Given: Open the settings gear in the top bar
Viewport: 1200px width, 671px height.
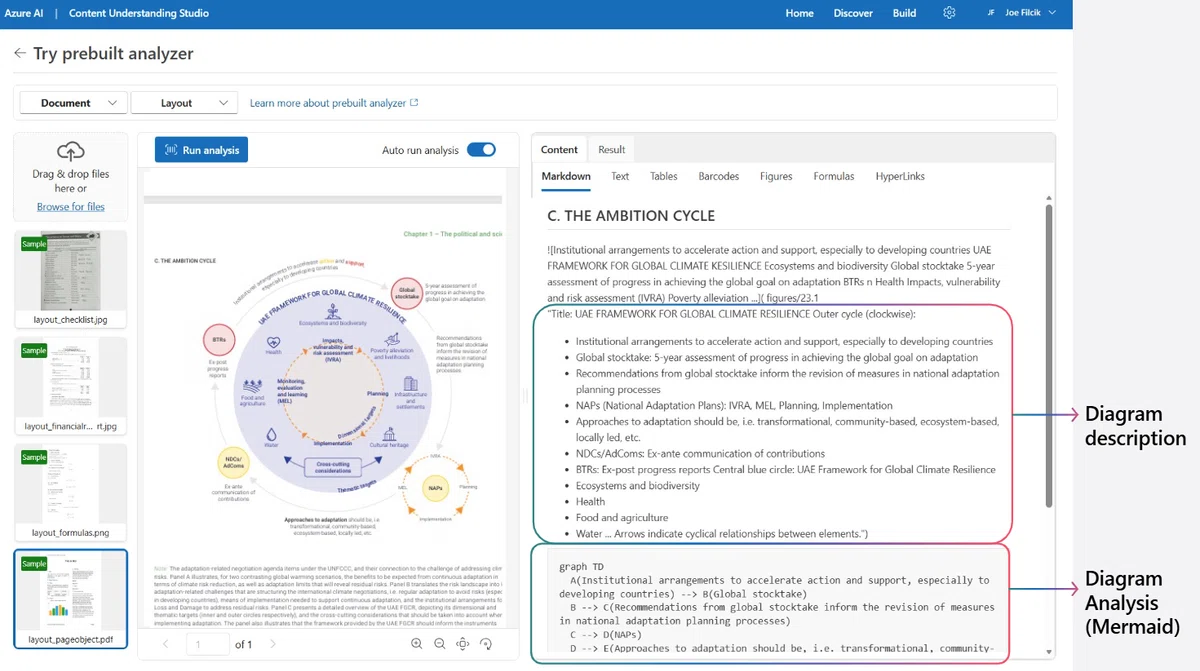Looking at the screenshot, I should 949,13.
